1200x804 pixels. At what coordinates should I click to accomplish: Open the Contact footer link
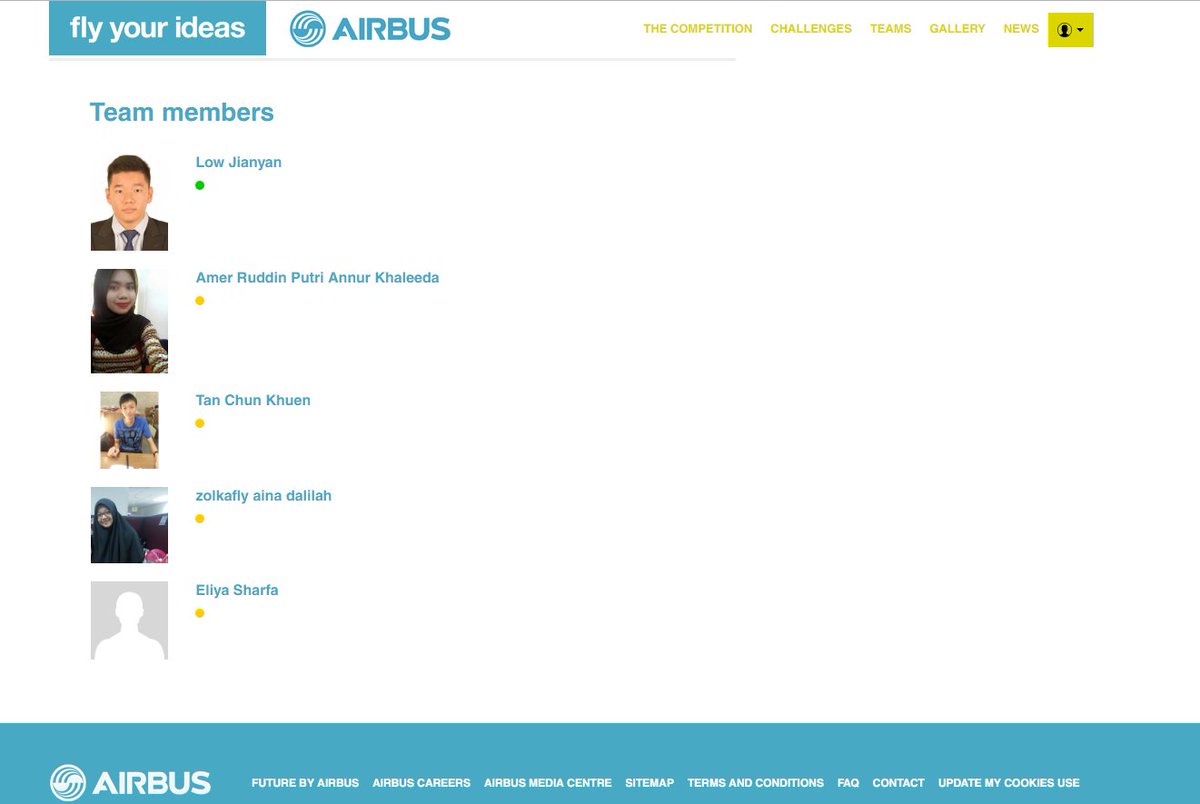pyautogui.click(x=898, y=783)
